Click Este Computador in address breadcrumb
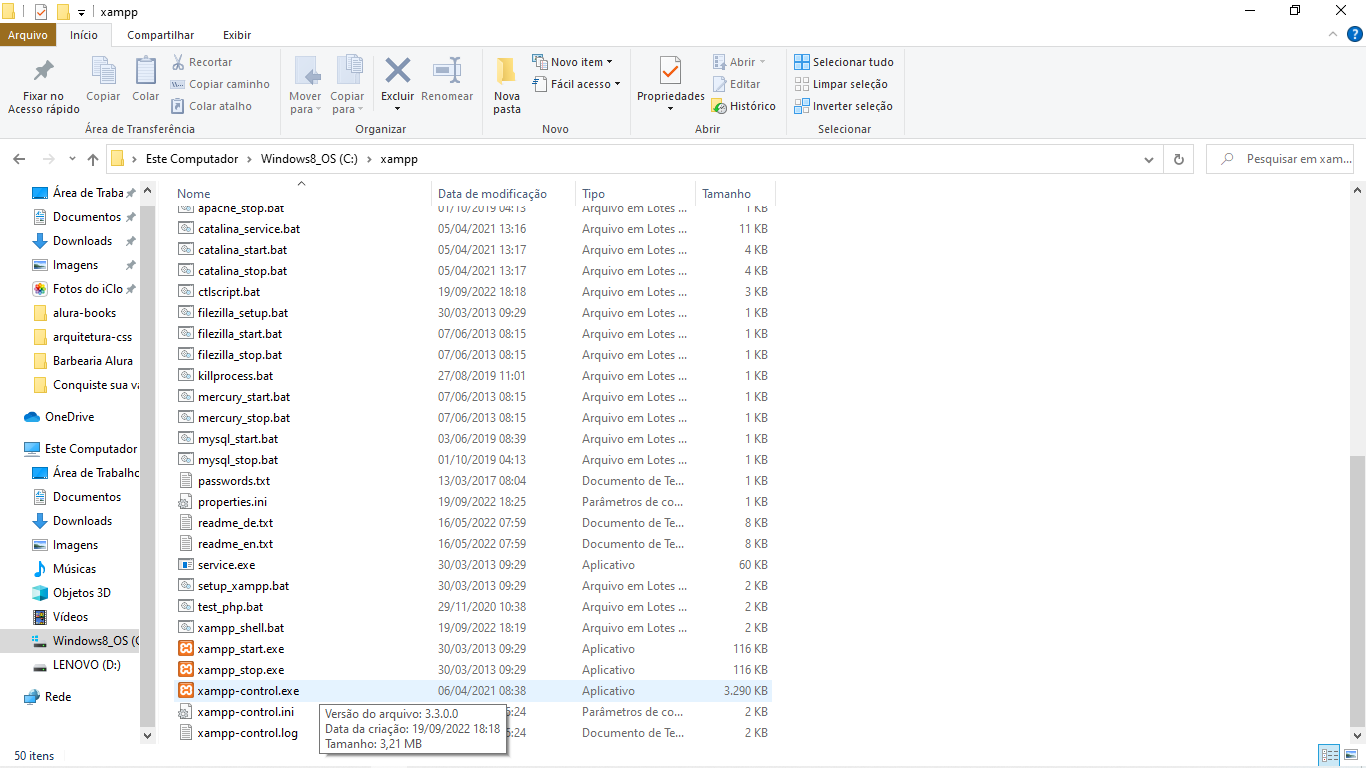Viewport: 1366px width, 768px height. click(192, 159)
